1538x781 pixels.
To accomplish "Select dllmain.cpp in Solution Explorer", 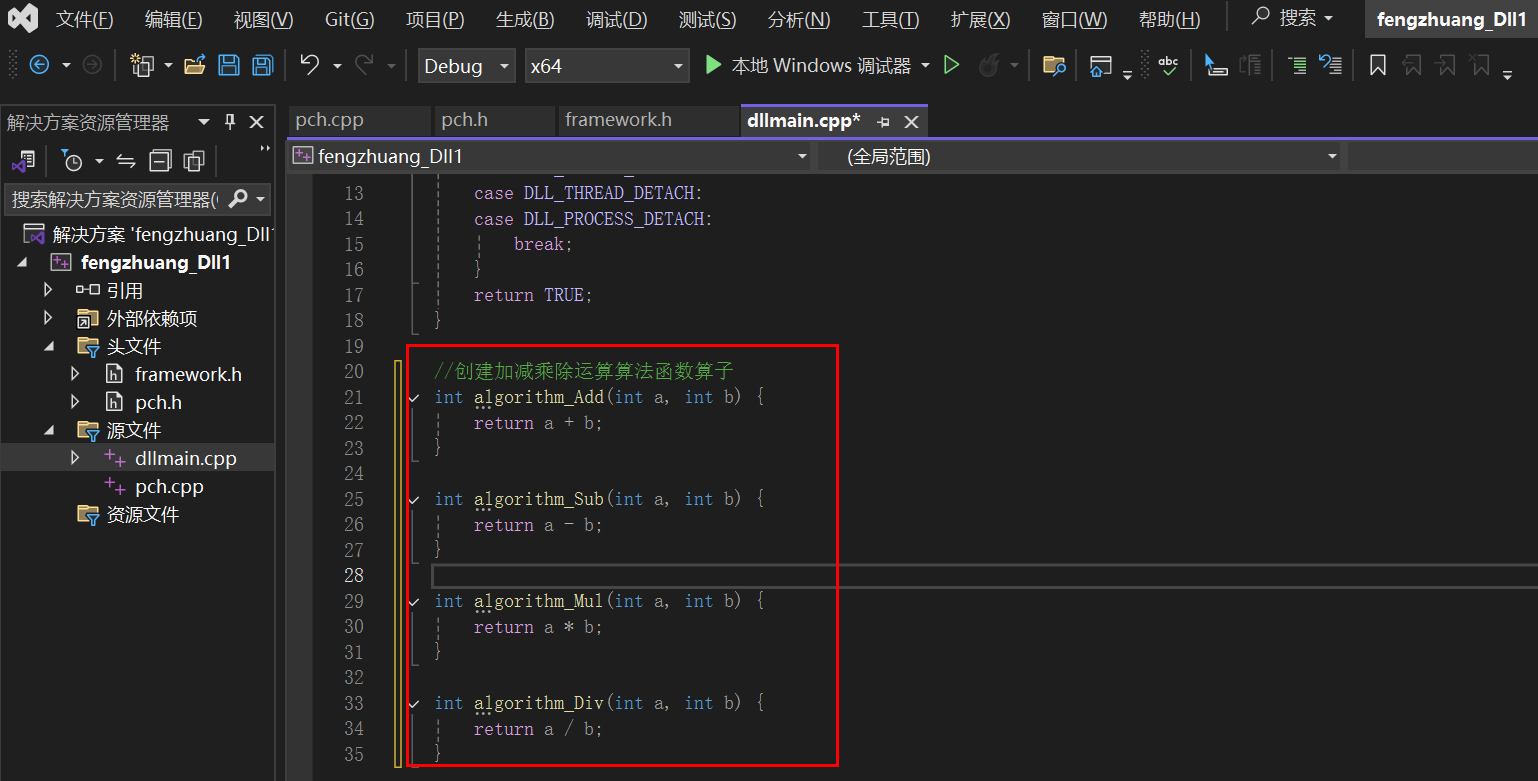I will [x=186, y=458].
